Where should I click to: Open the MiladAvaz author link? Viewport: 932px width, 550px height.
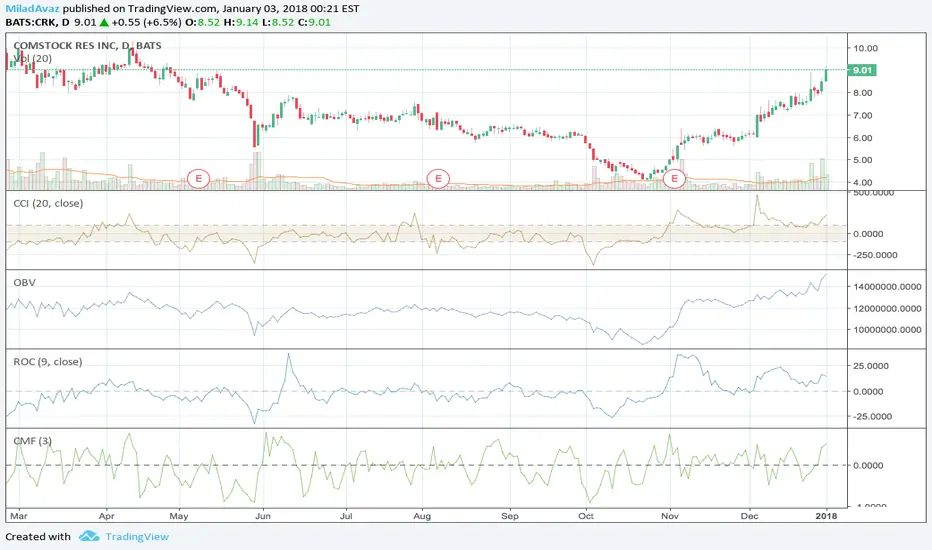click(x=32, y=9)
